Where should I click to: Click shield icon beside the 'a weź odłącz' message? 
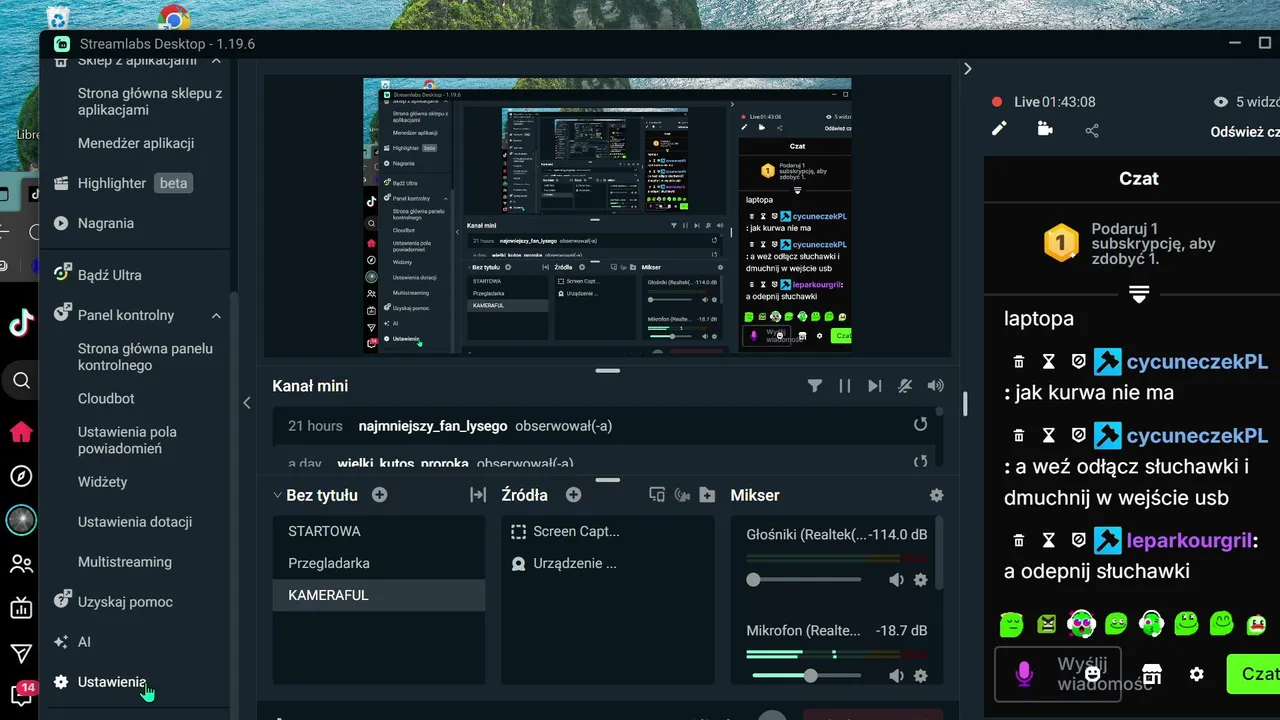tap(1078, 436)
